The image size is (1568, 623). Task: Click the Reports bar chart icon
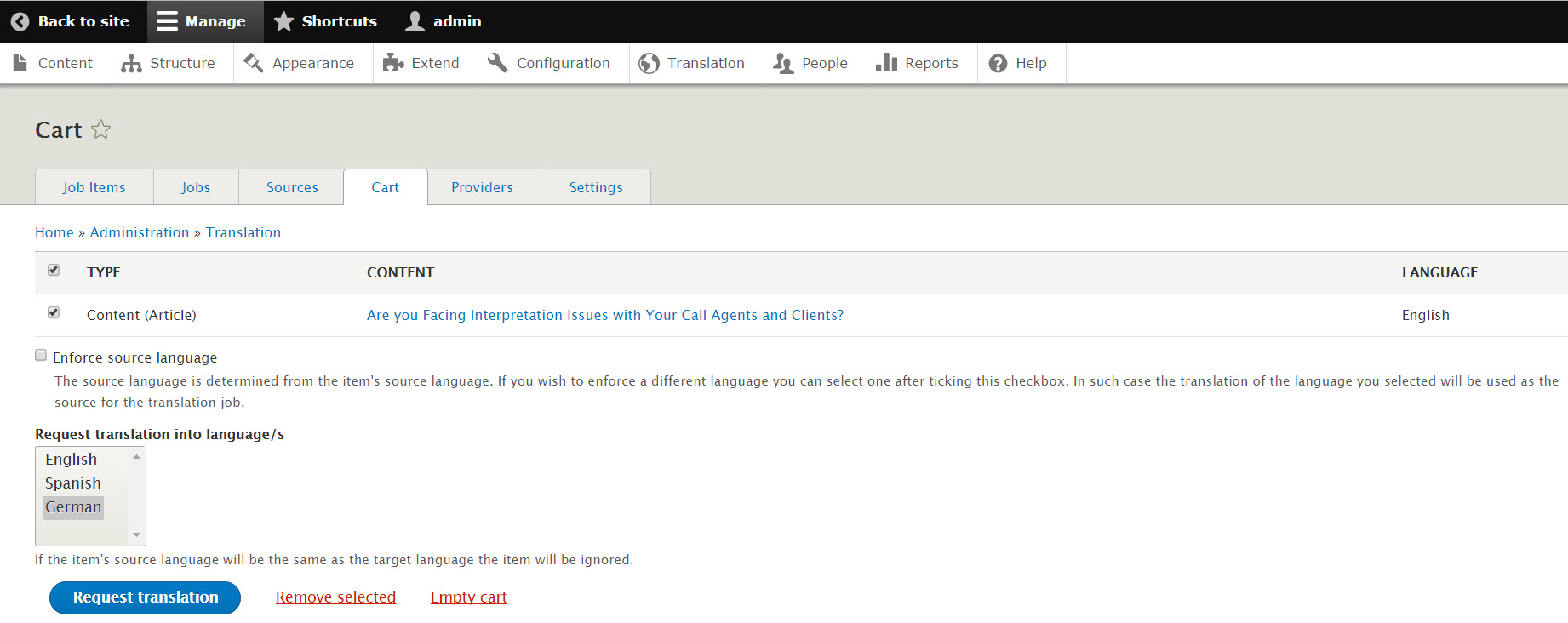[x=886, y=63]
